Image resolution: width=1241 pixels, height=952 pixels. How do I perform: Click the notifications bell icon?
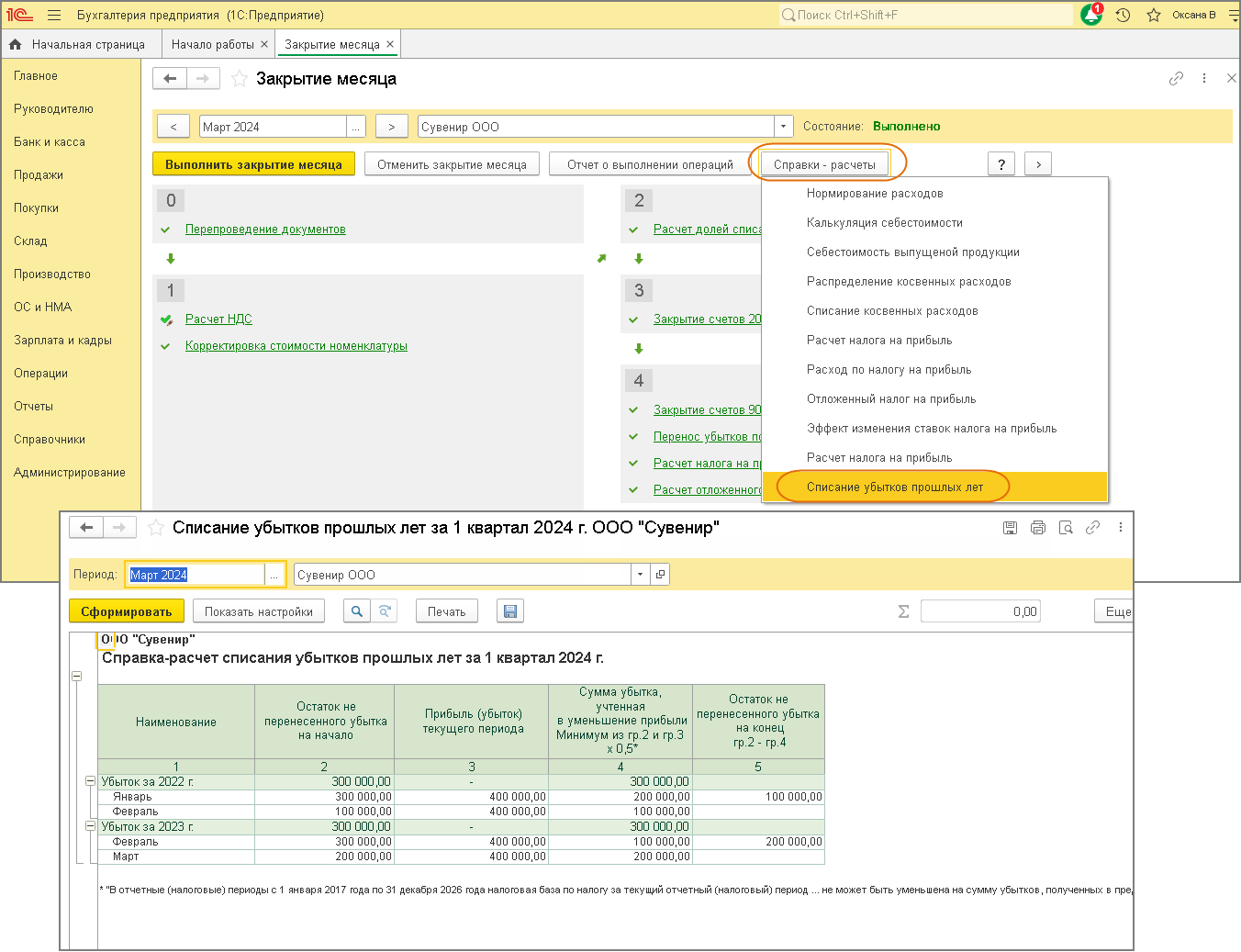[1091, 15]
